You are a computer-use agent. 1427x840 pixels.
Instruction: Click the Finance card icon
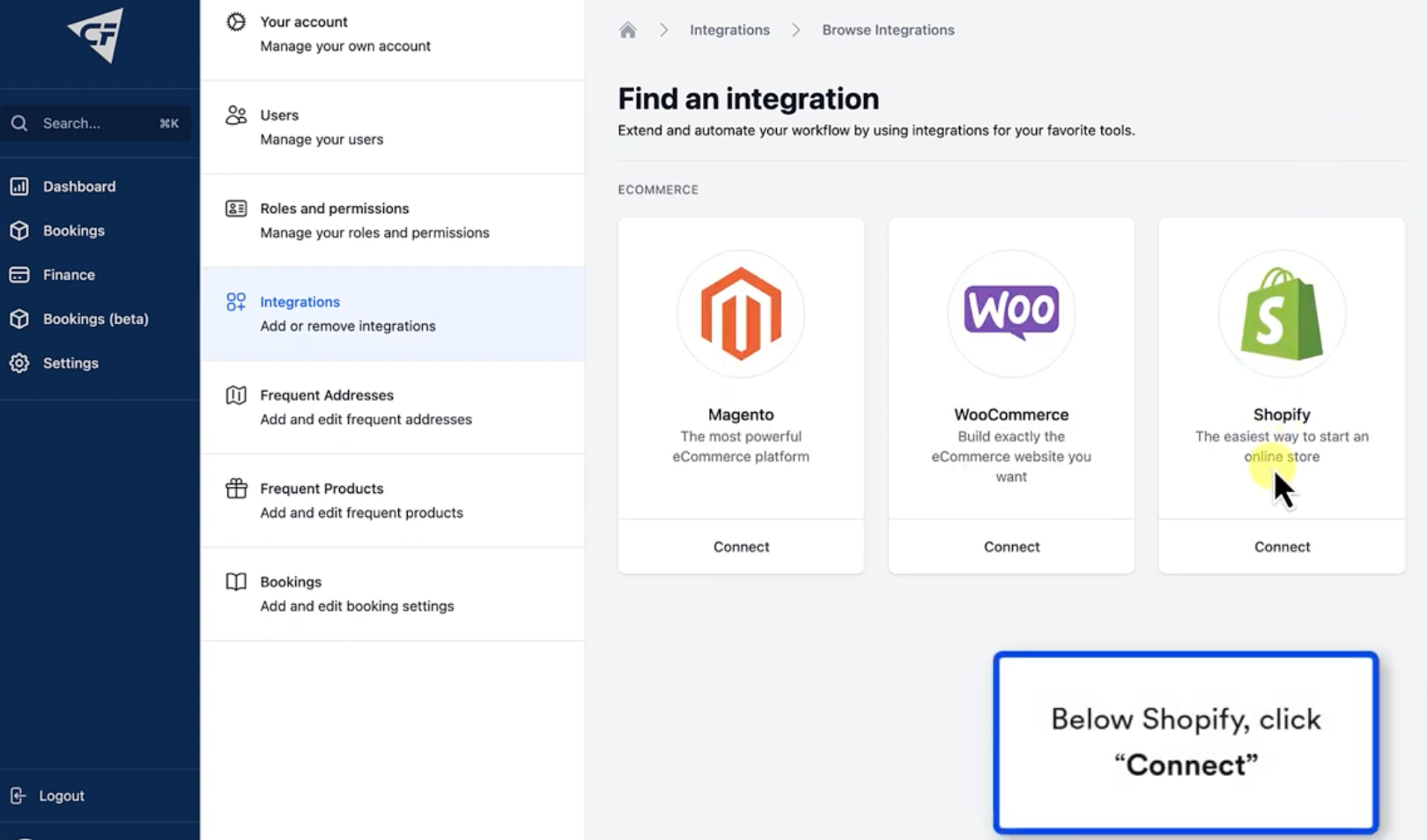pyautogui.click(x=19, y=275)
